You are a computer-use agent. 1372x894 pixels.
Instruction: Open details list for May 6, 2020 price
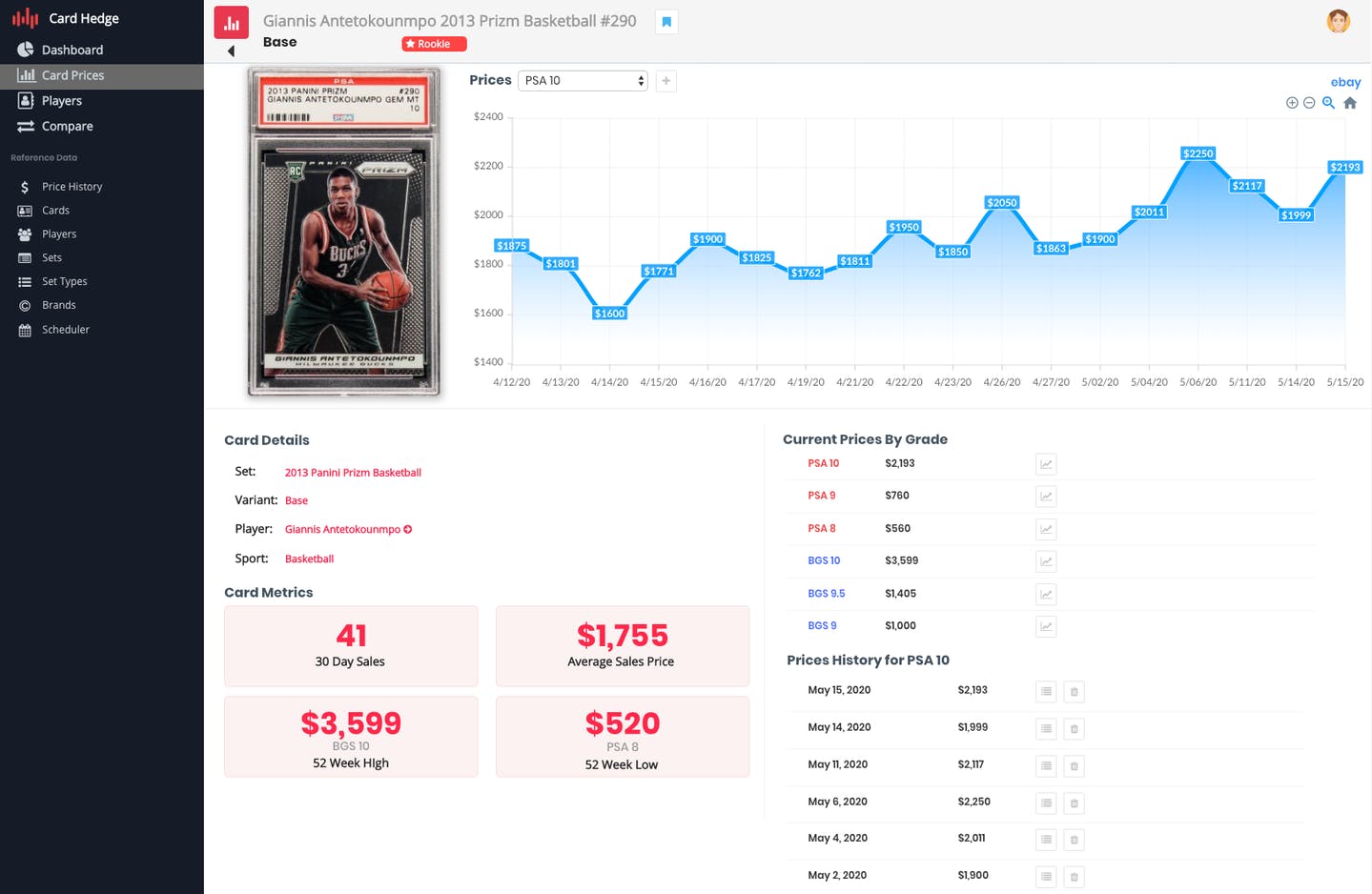[1046, 803]
